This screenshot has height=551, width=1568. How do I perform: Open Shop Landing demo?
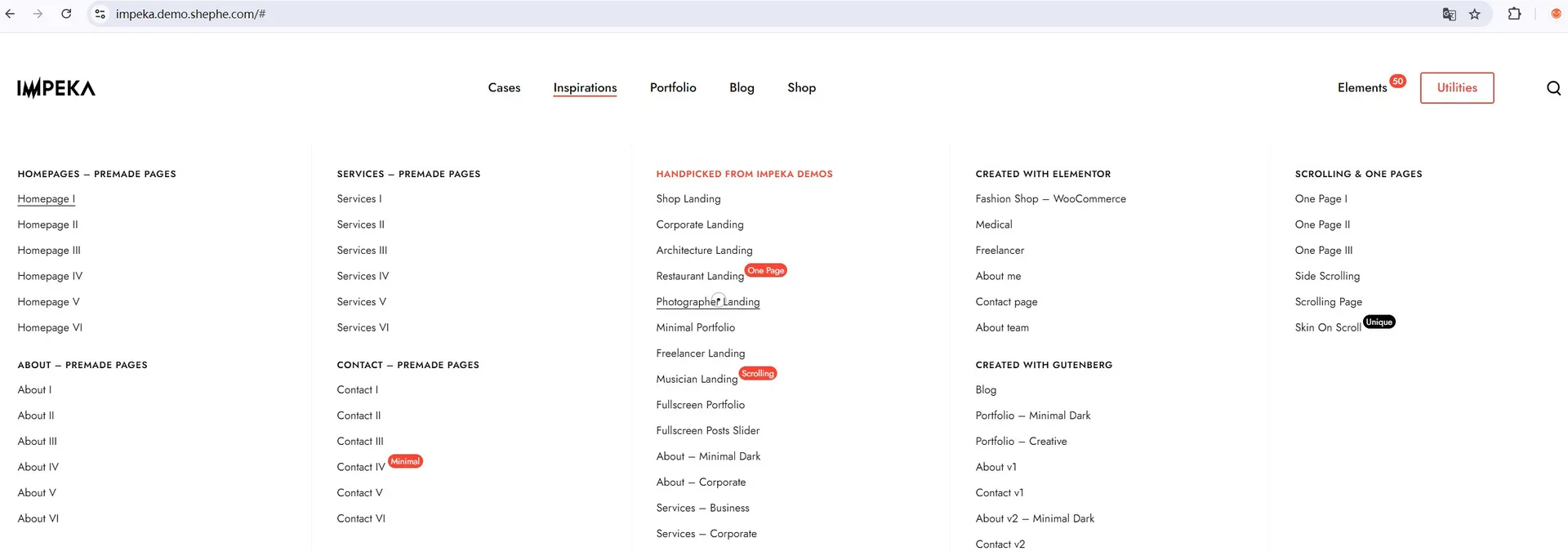coord(688,199)
